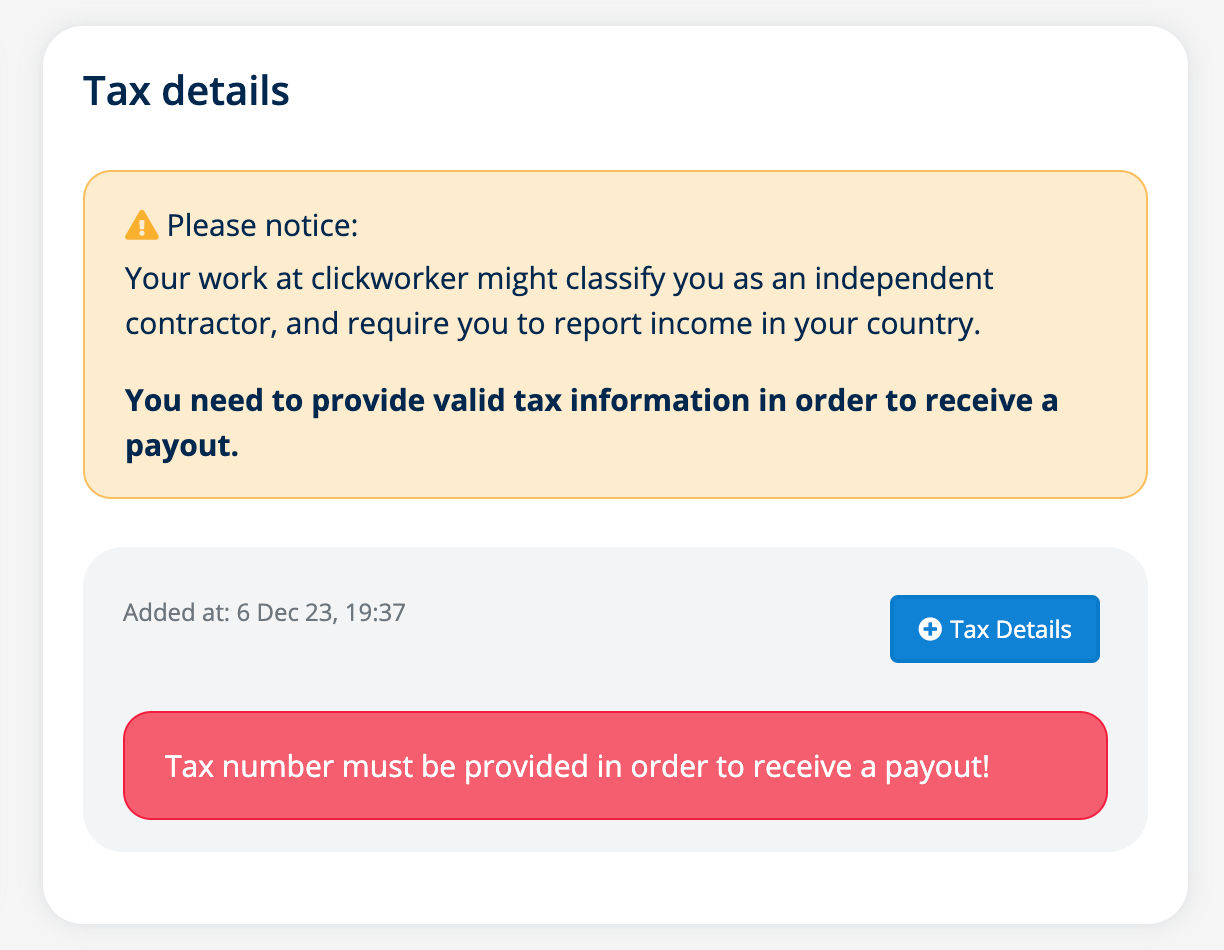Click the yellow 'Please notice' panel
The width and height of the screenshot is (1224, 950).
pos(616,333)
